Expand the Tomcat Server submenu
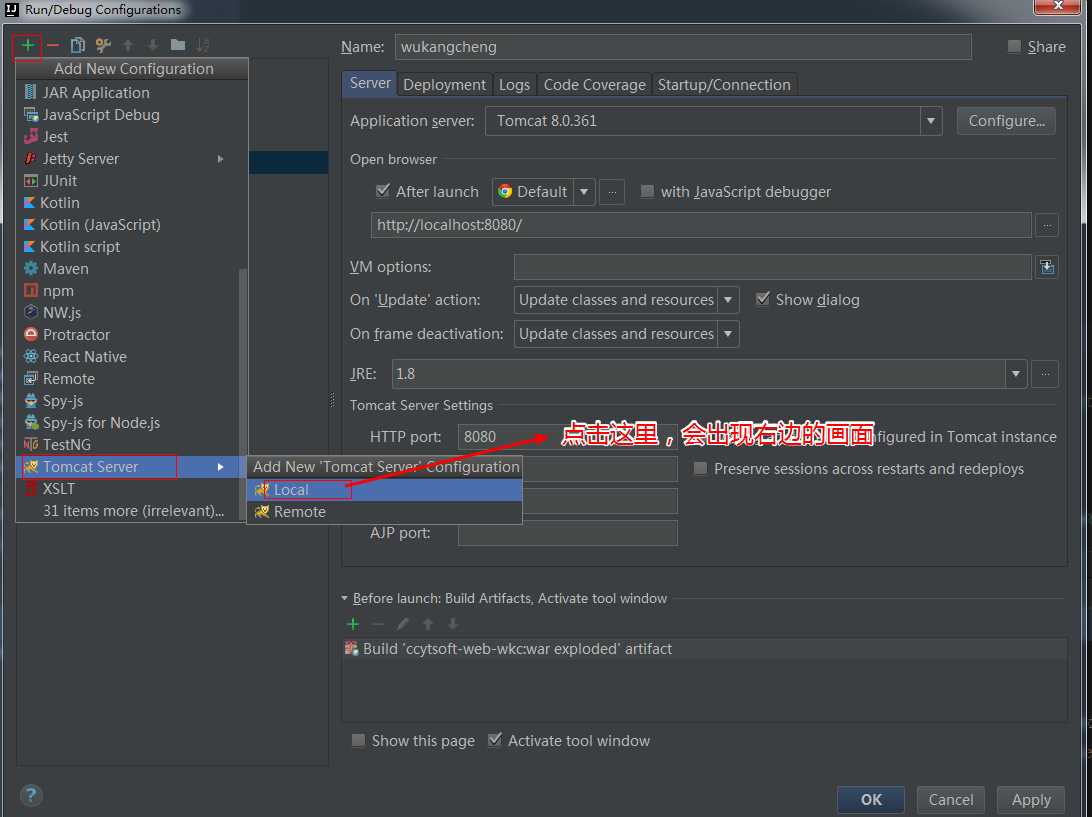The image size is (1092, 817). [x=220, y=467]
